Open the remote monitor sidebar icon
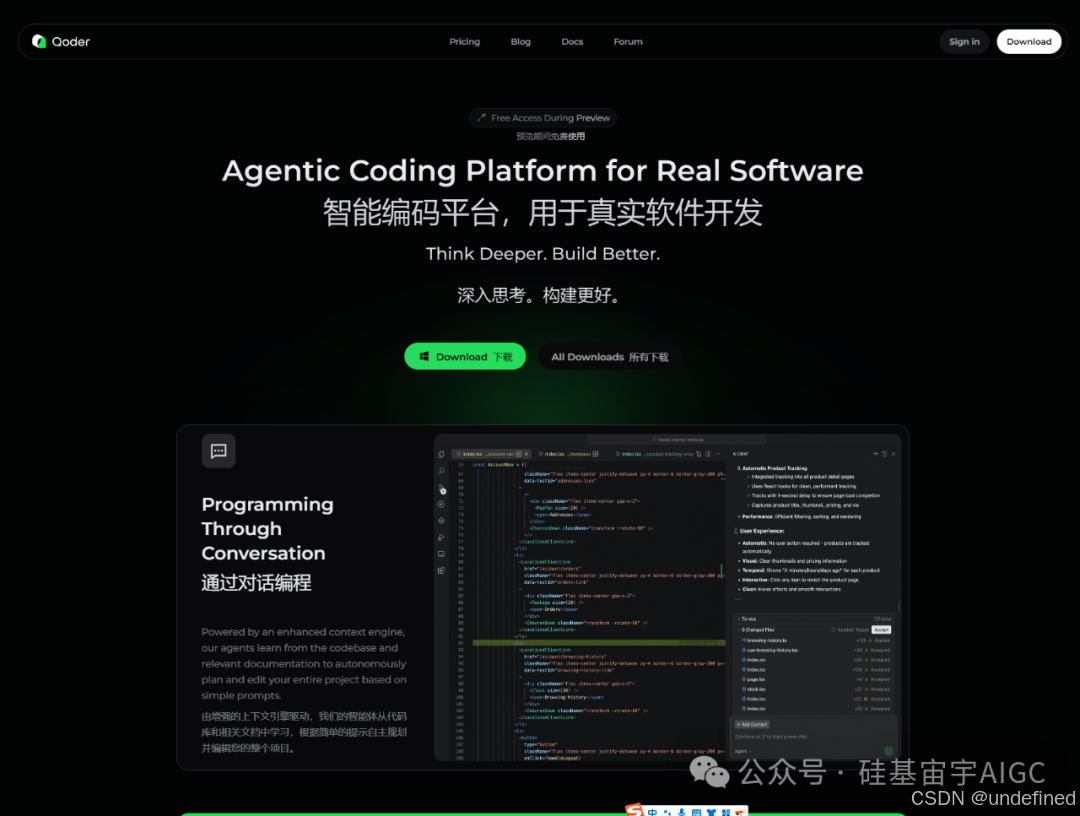Image resolution: width=1080 pixels, height=816 pixels. [442, 554]
